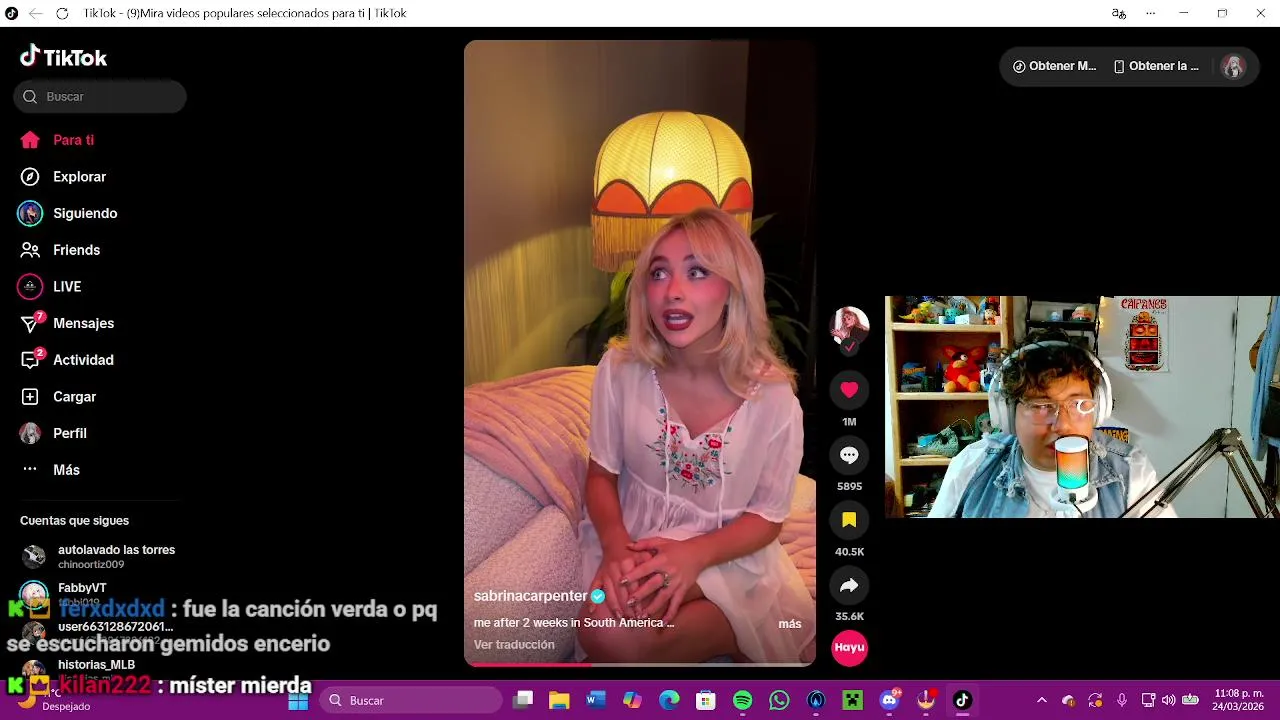The width and height of the screenshot is (1280, 720).
Task: Open Microsoft Store from taskbar
Action: pos(706,701)
